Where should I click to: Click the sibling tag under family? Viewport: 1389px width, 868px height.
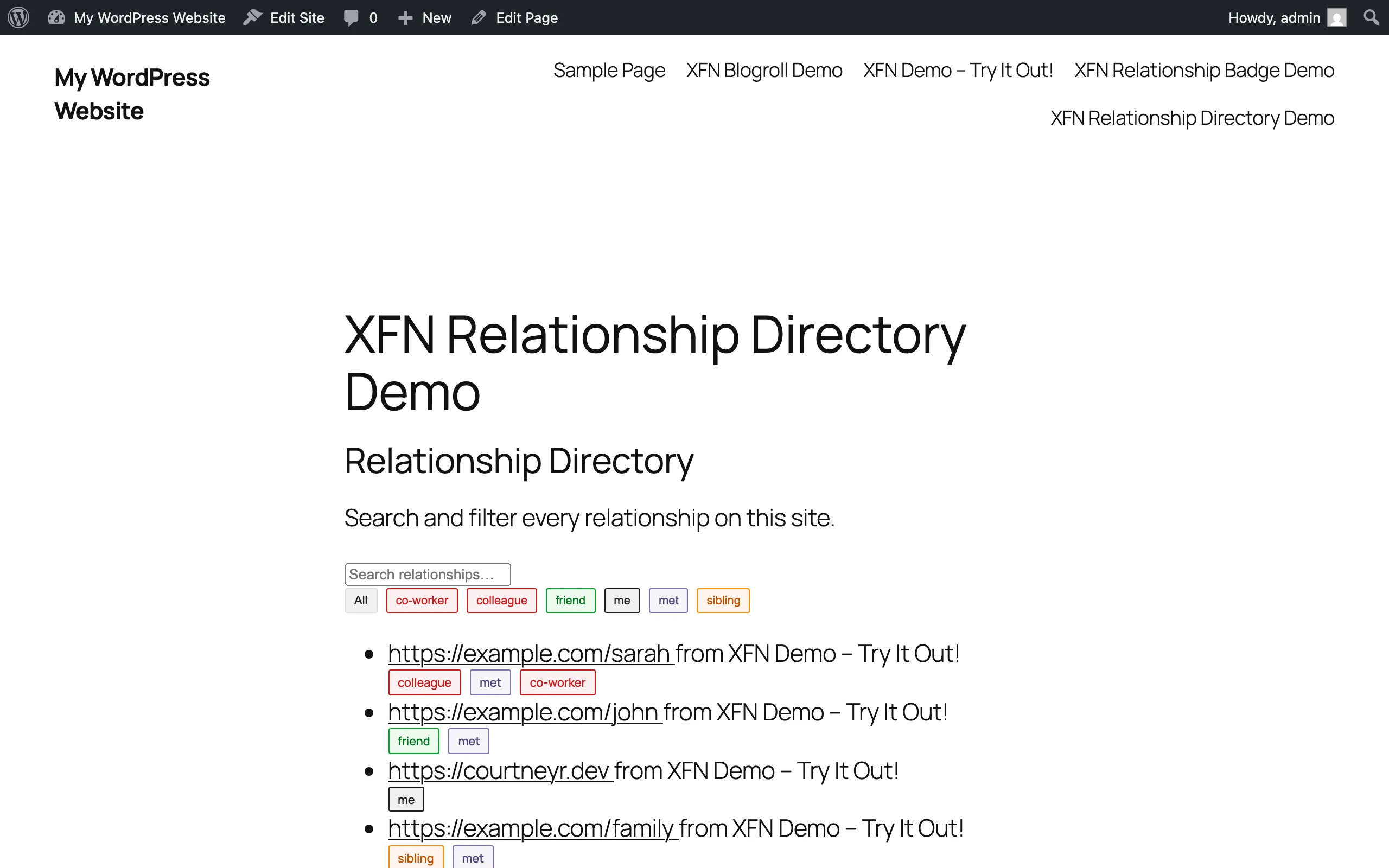pyautogui.click(x=416, y=858)
